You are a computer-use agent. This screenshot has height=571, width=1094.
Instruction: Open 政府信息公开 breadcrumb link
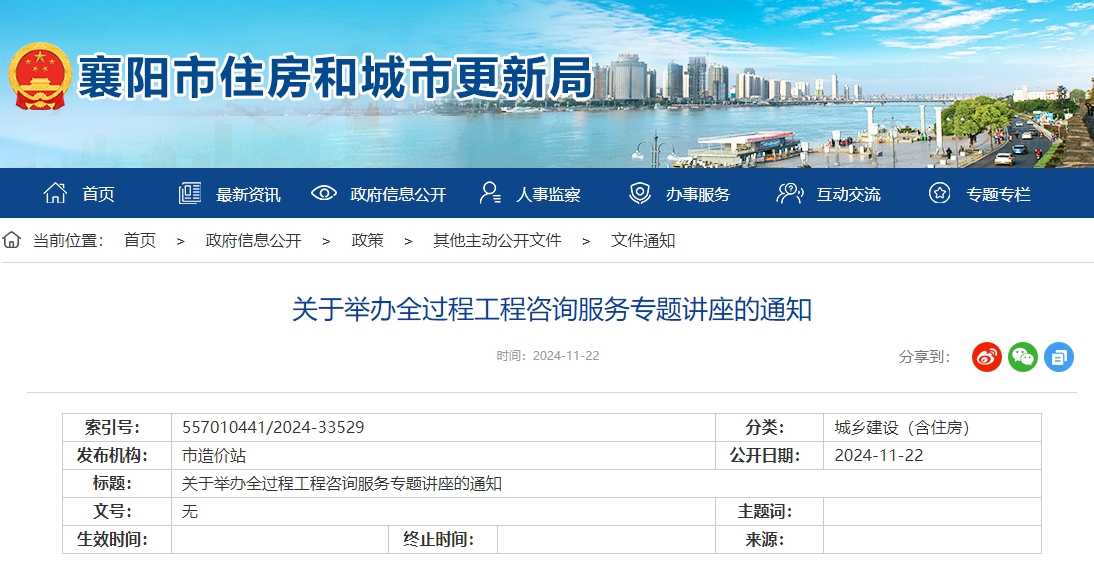click(253, 241)
